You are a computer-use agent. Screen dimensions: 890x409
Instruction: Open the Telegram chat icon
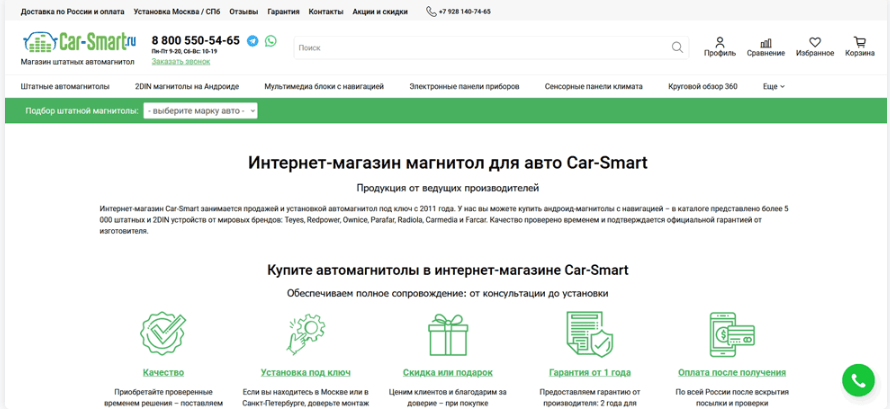[x=253, y=41]
